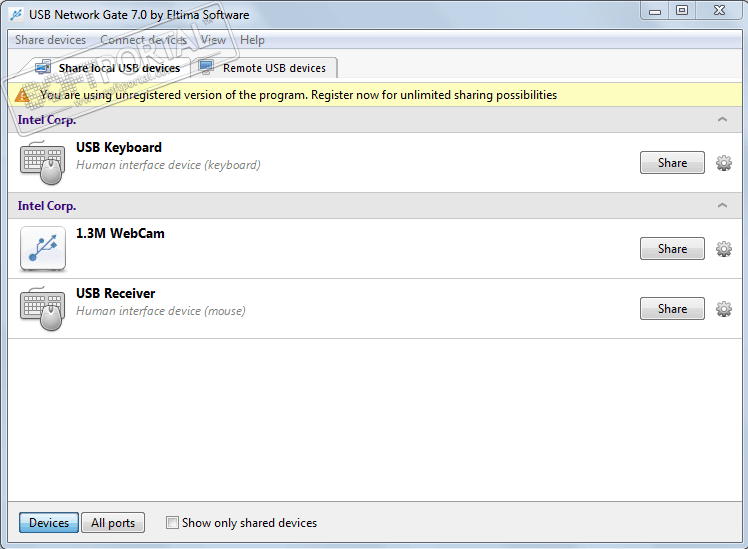Open the Share devices menu

click(x=50, y=40)
